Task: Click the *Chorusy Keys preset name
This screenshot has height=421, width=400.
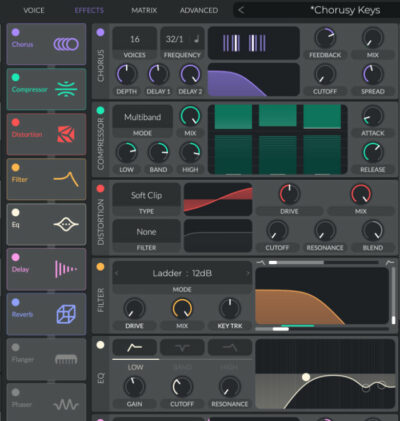Action: pyautogui.click(x=345, y=10)
